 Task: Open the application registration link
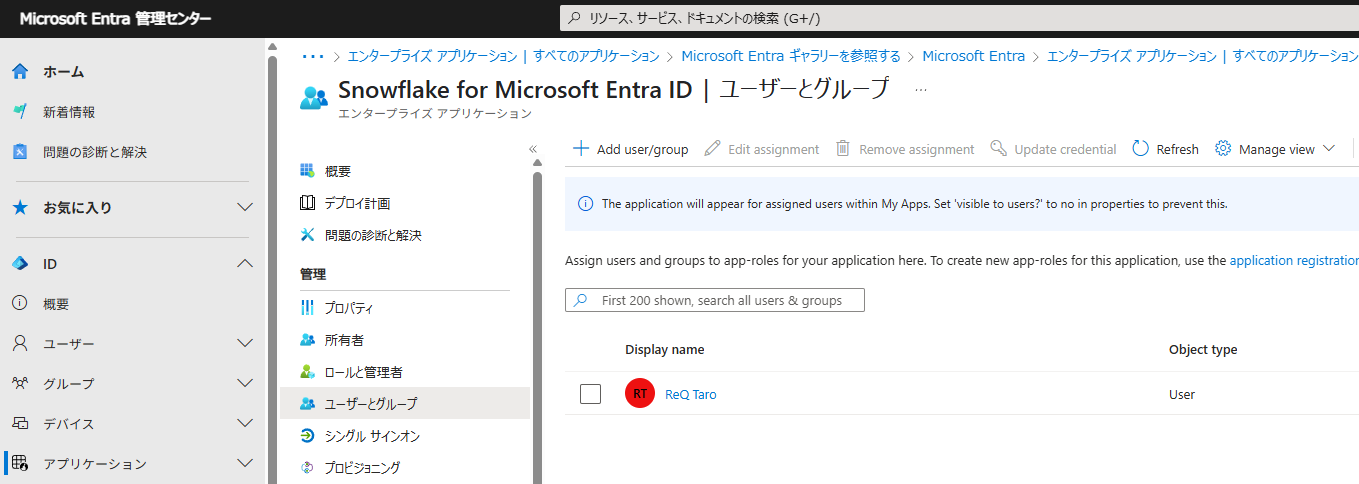1294,260
